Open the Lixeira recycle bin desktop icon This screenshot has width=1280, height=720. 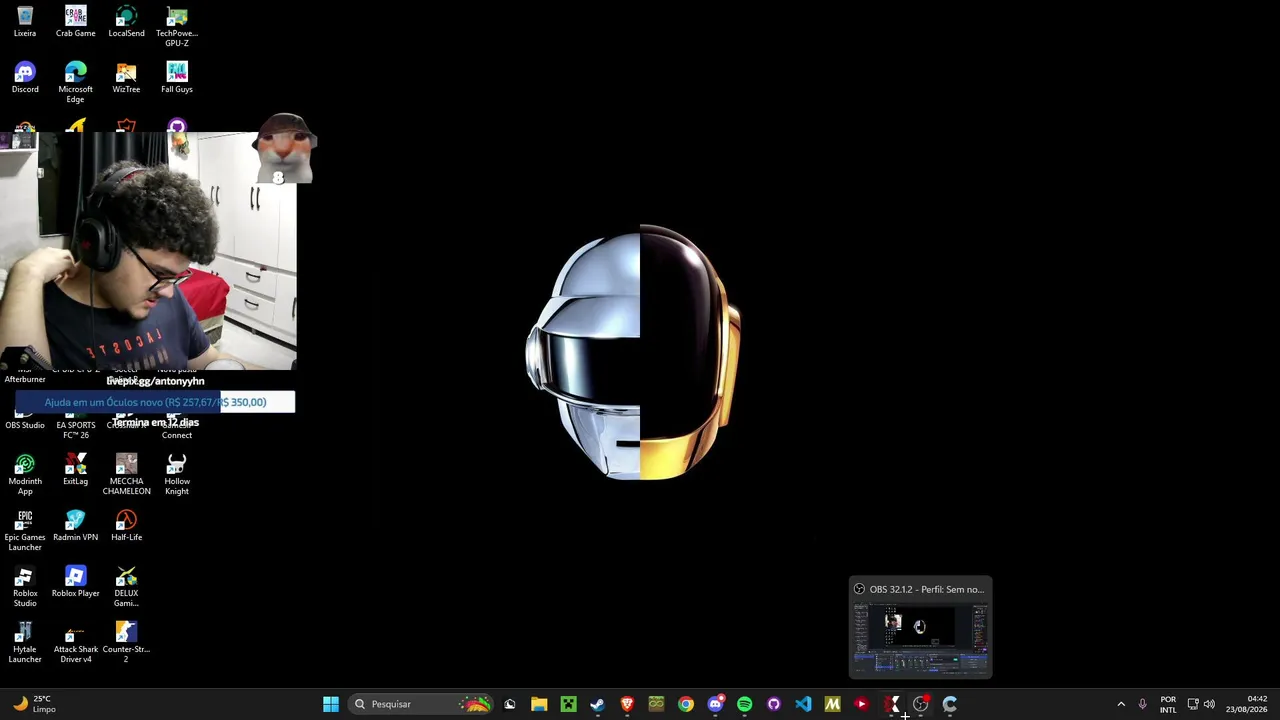25,22
